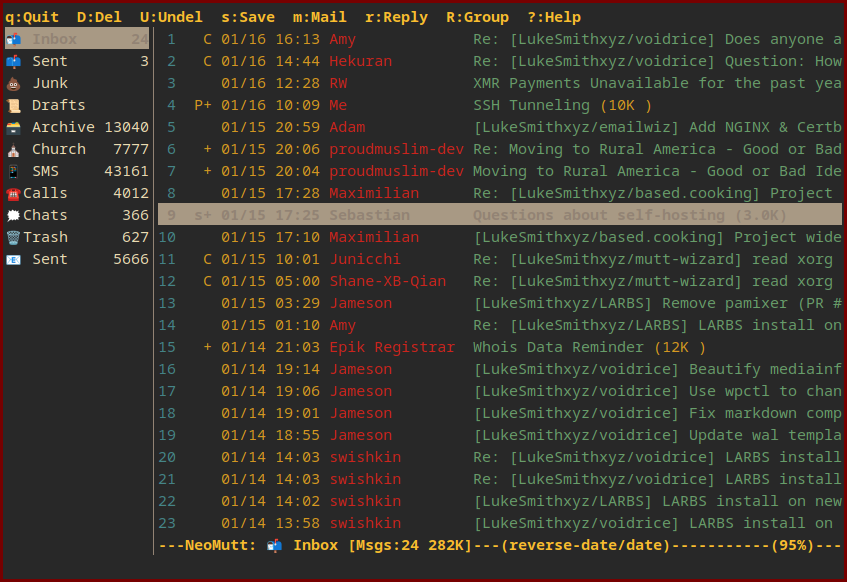Open the SMS mobile-phone icon

tap(14, 171)
